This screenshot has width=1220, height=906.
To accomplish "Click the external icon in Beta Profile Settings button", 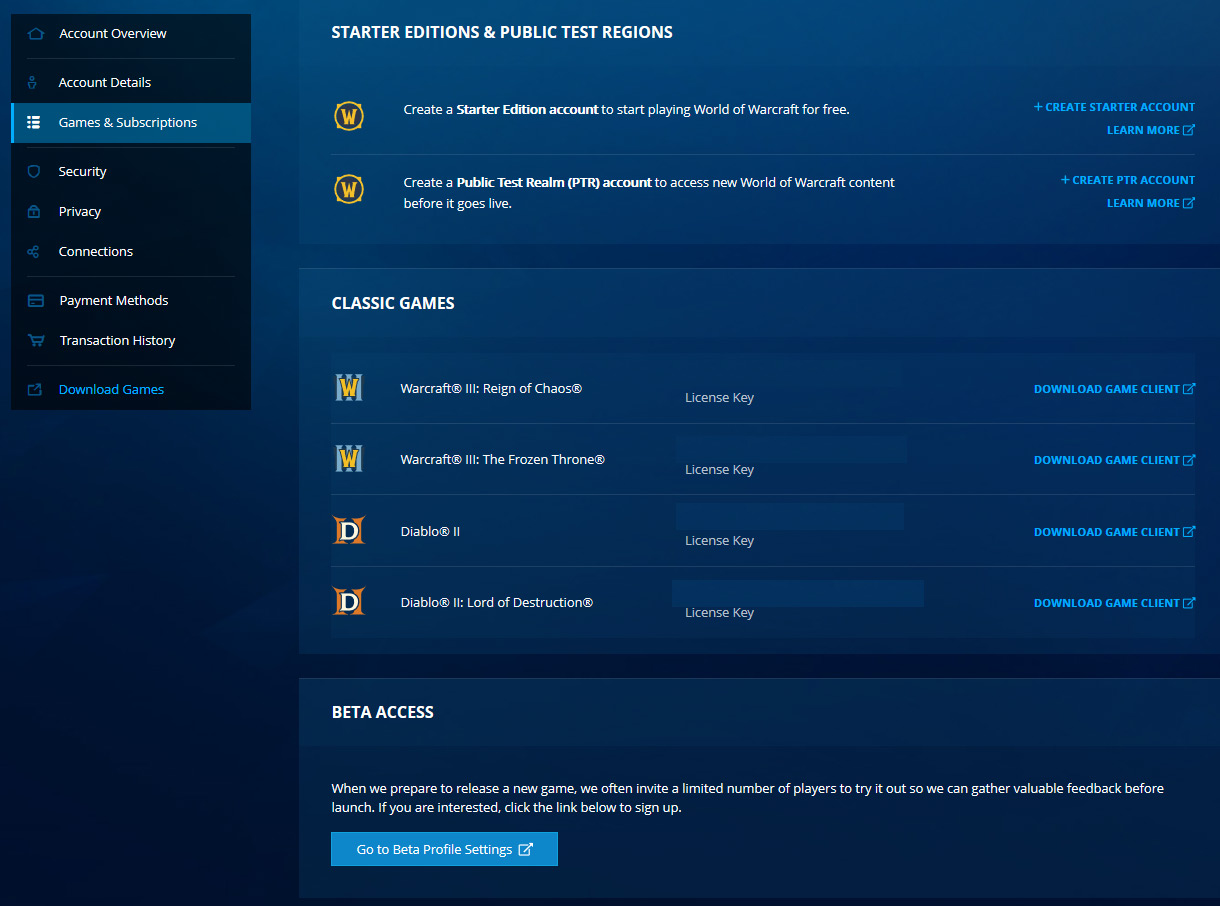I will pyautogui.click(x=526, y=849).
